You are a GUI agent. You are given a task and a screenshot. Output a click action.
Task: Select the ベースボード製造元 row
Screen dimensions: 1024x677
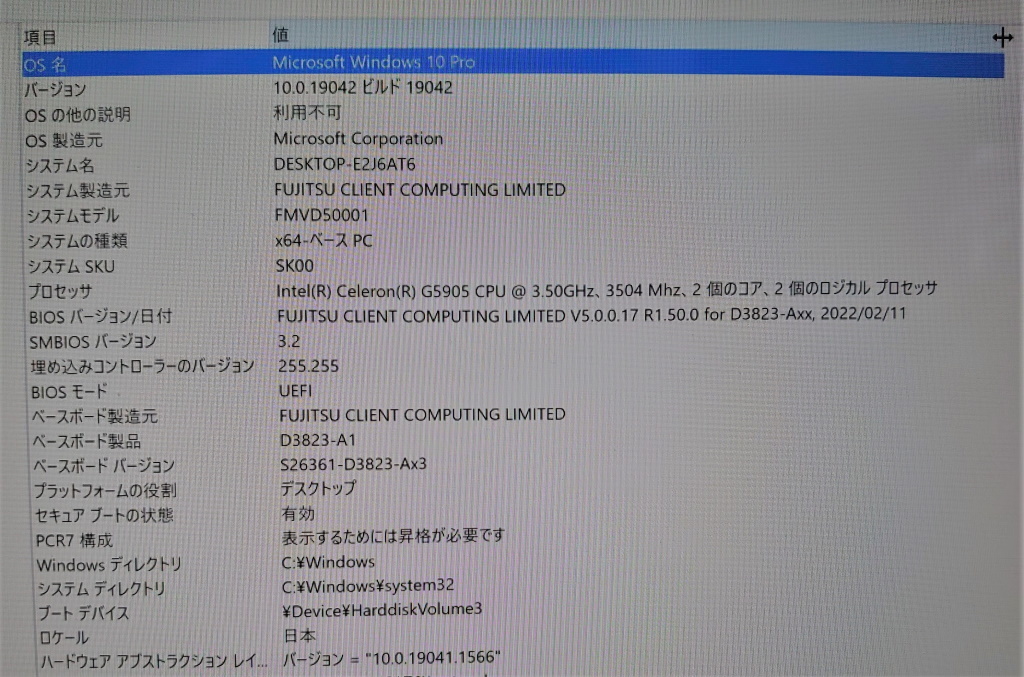(95, 417)
